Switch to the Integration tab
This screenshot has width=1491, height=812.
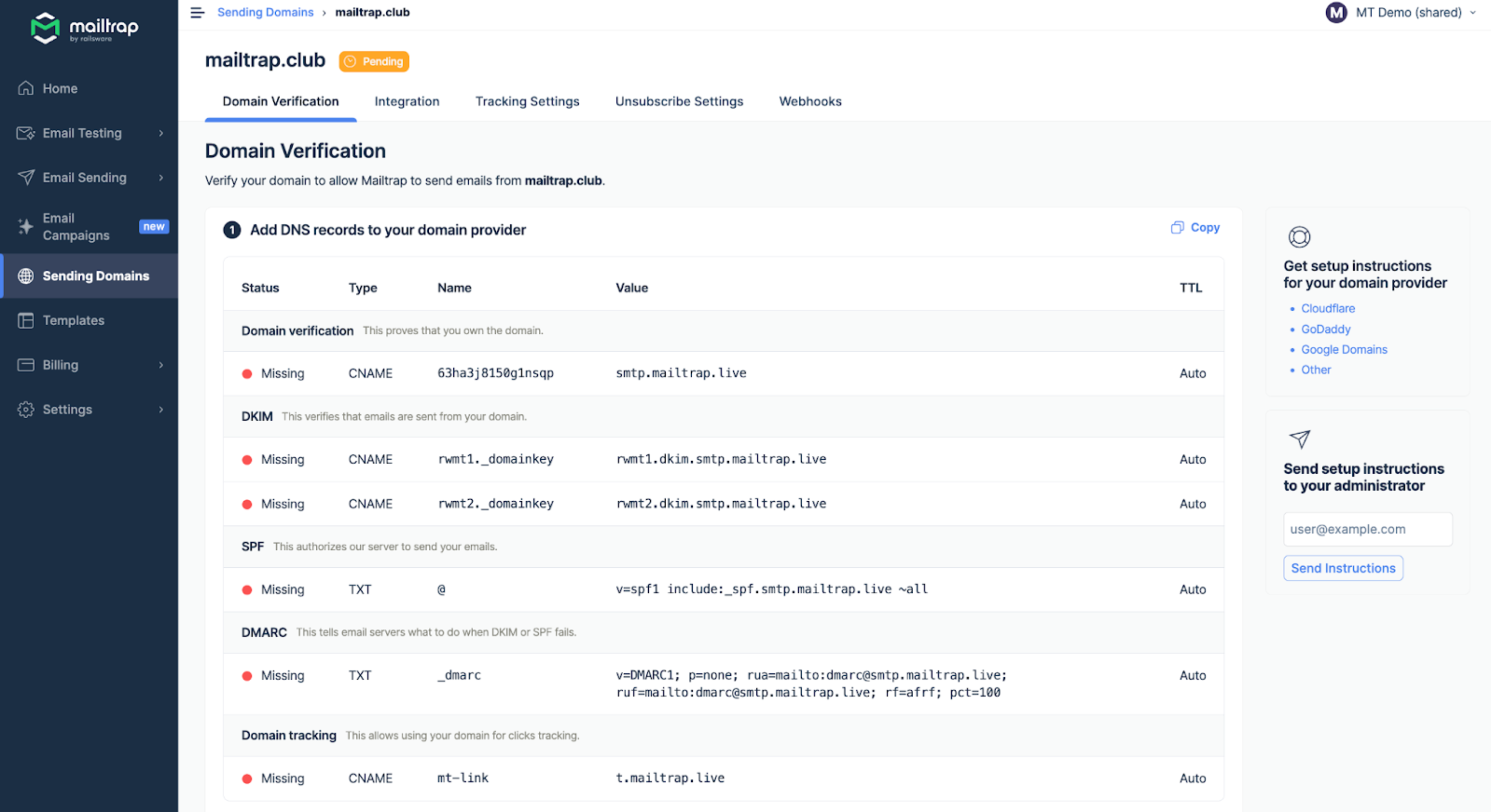(407, 101)
